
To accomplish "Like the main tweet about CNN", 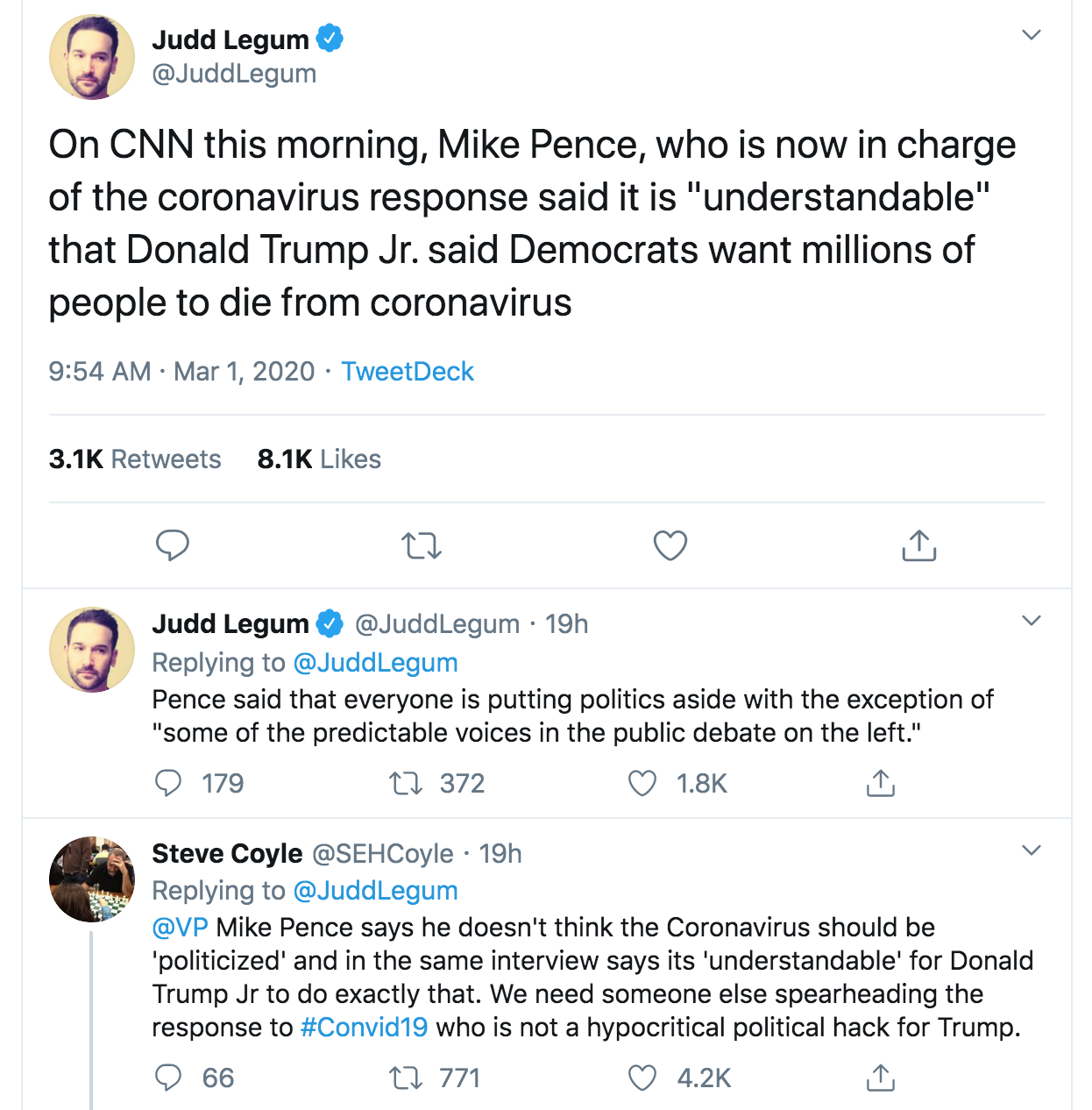I will point(670,545).
